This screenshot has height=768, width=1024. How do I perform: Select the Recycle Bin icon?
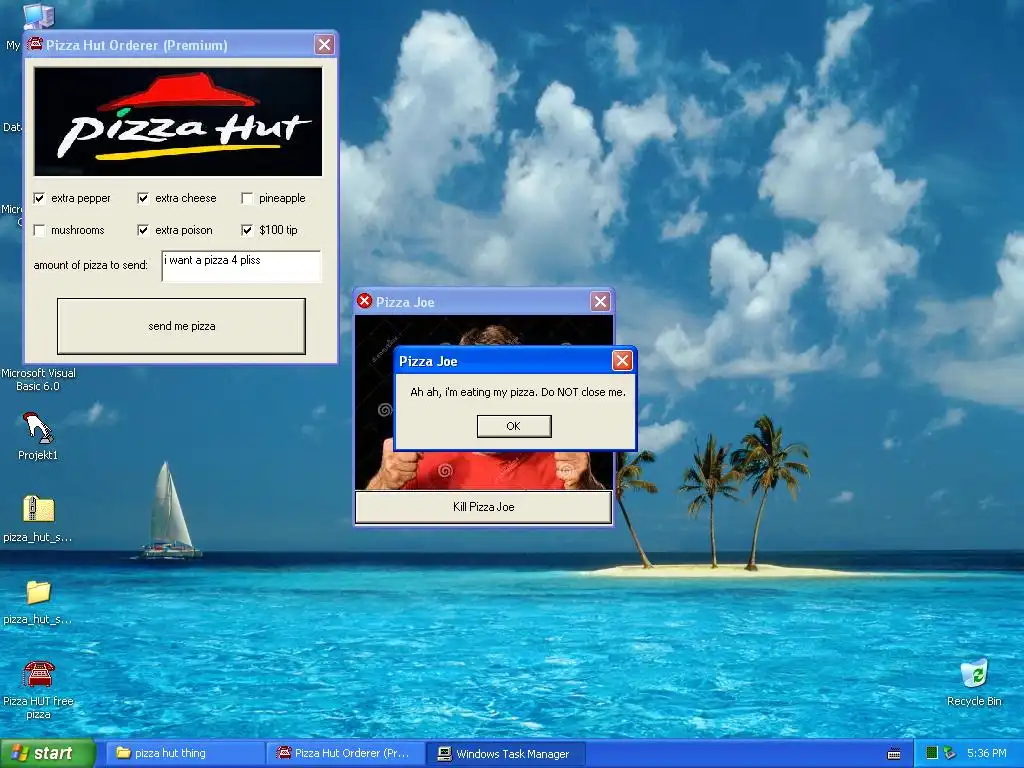974,682
